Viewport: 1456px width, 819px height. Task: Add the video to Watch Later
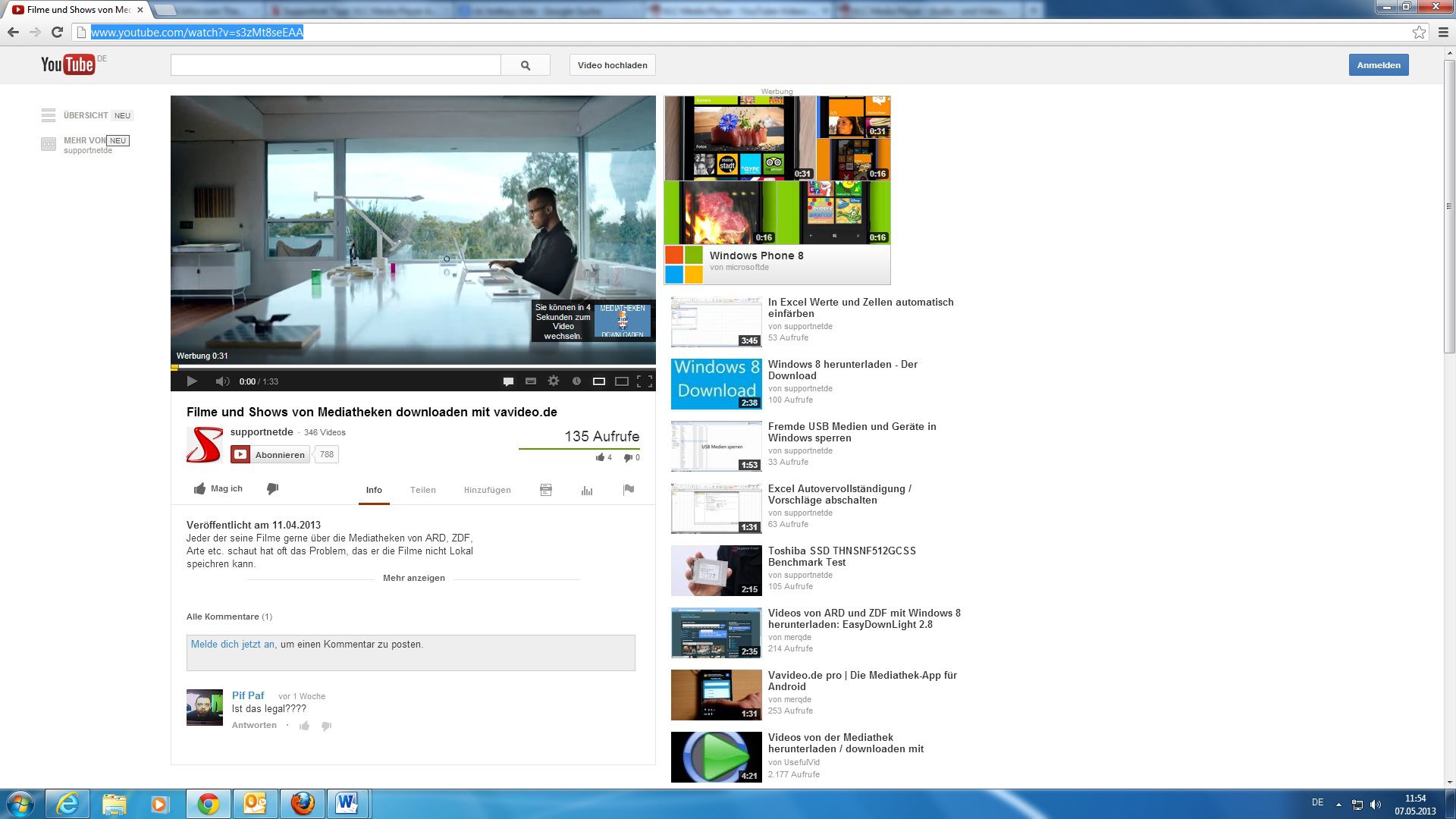point(576,381)
